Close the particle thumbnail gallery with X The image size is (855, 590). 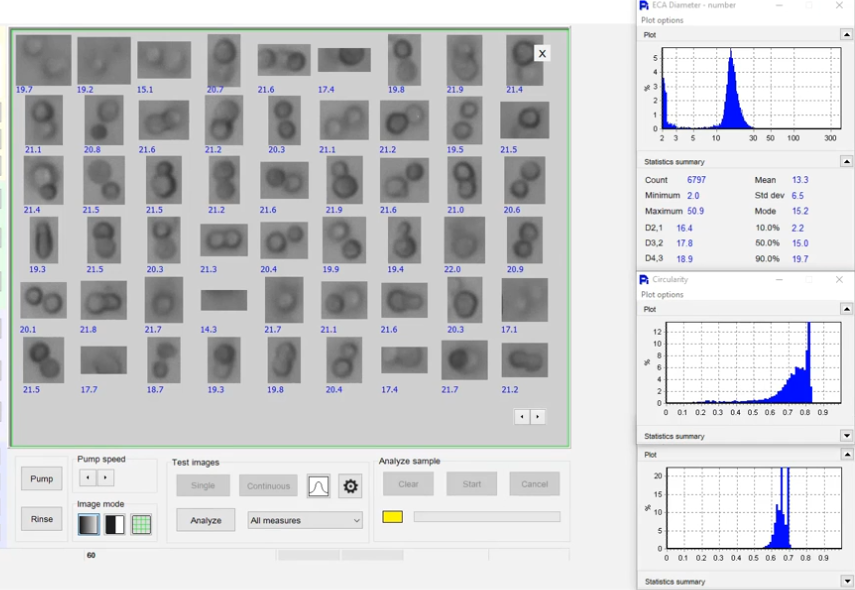[x=542, y=53]
